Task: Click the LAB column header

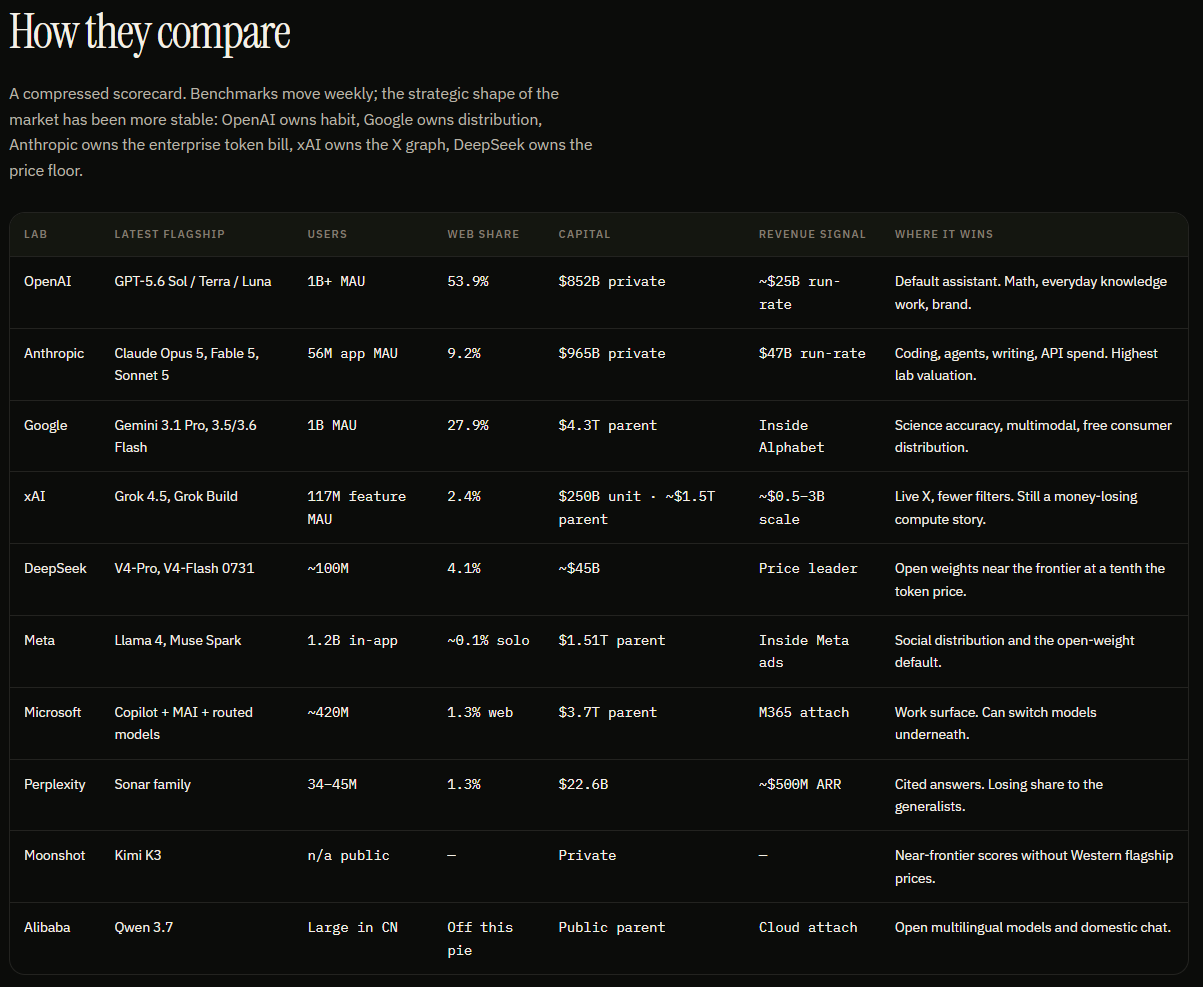Action: point(36,234)
